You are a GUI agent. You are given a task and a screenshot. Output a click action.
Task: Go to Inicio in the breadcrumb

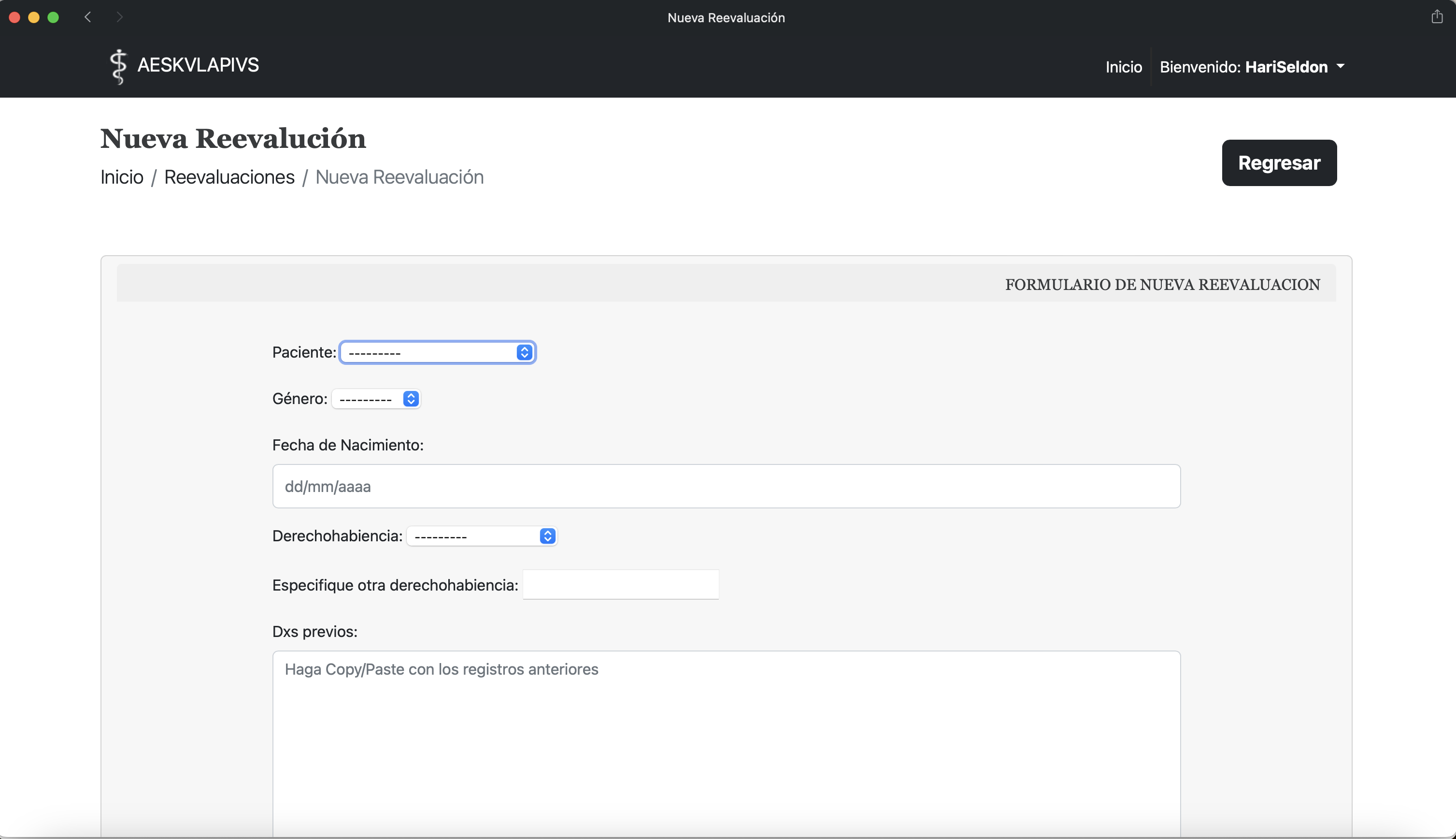point(122,177)
